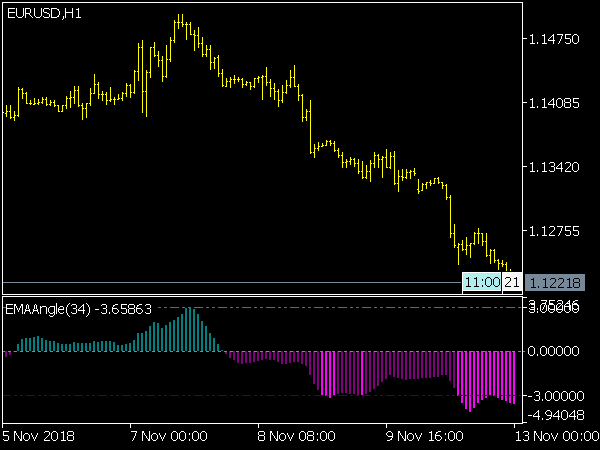Click the EMAAngle(34) indicator label
The image size is (600, 450).
[x=78, y=309]
